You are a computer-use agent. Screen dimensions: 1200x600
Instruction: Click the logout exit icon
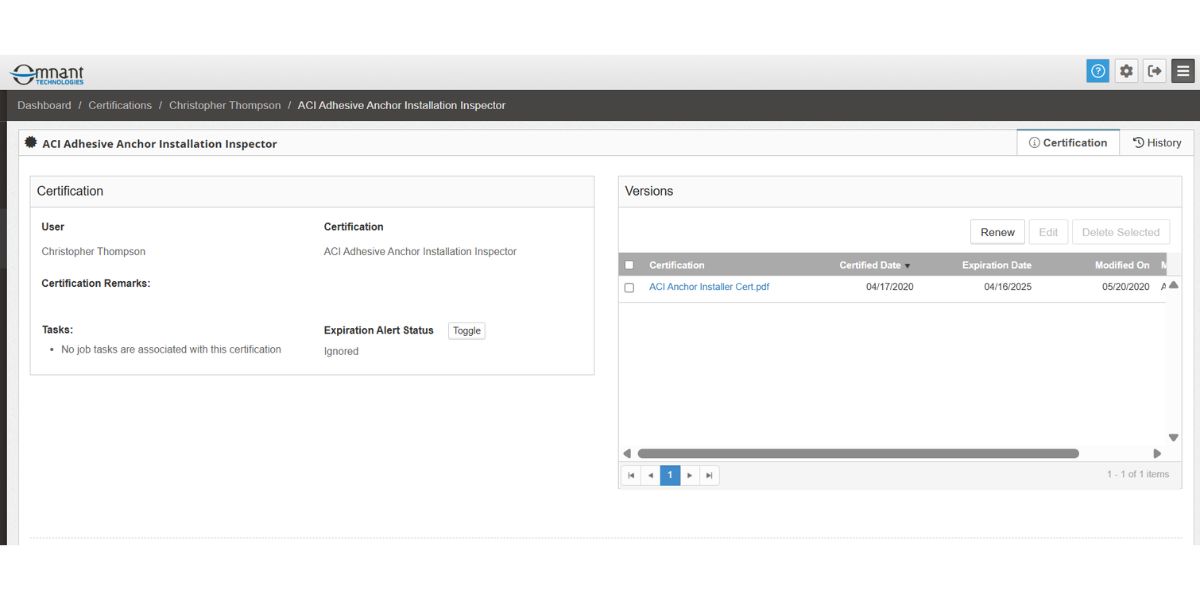1155,71
